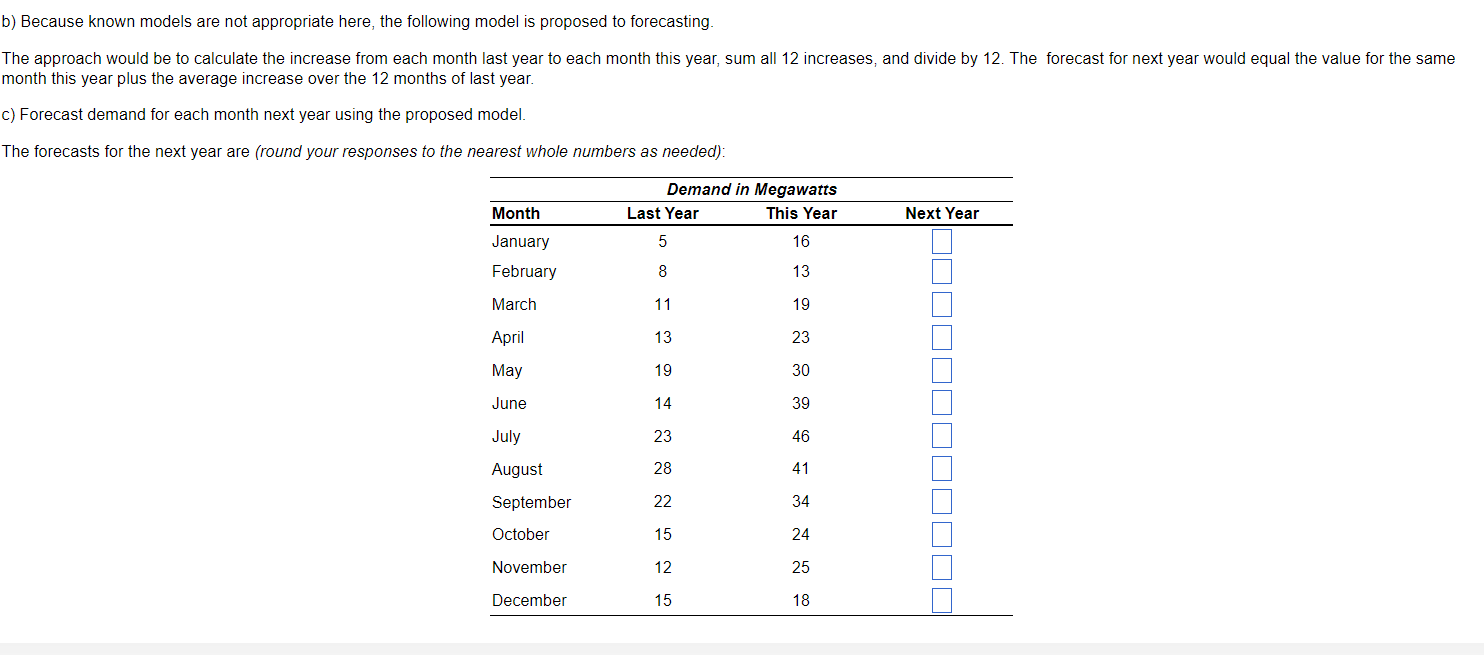This screenshot has height=655, width=1484.
Task: Click the June Next Year entry box
Action: coord(941,402)
